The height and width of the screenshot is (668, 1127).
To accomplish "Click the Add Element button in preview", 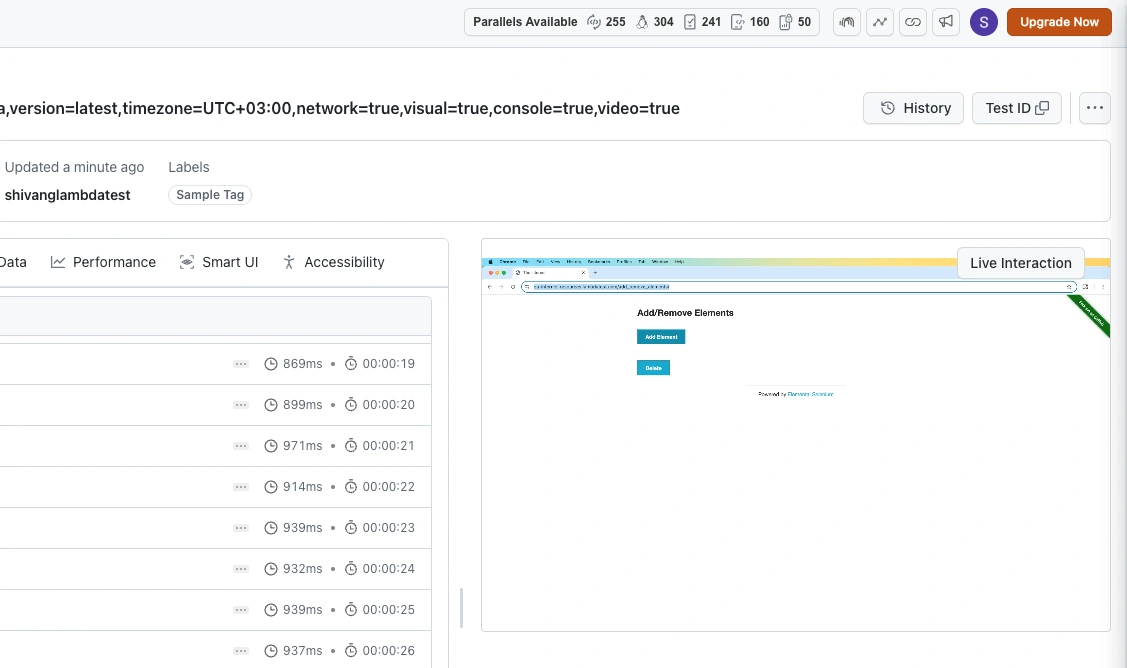I will [661, 337].
